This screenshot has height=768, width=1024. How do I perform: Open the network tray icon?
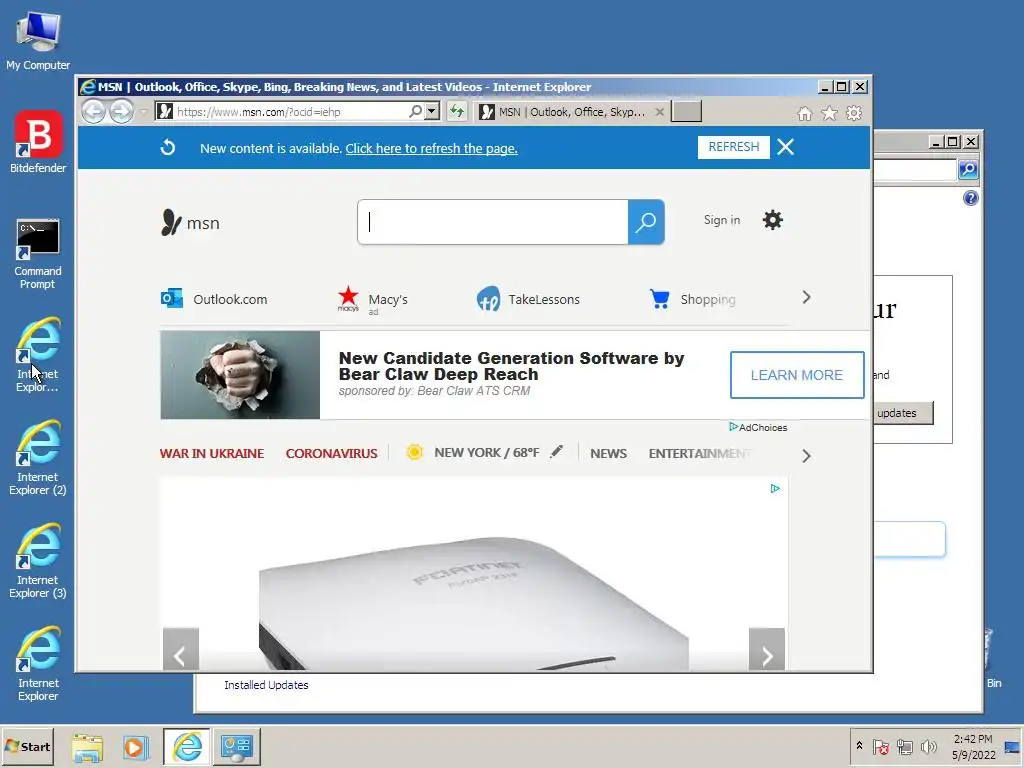(x=904, y=746)
